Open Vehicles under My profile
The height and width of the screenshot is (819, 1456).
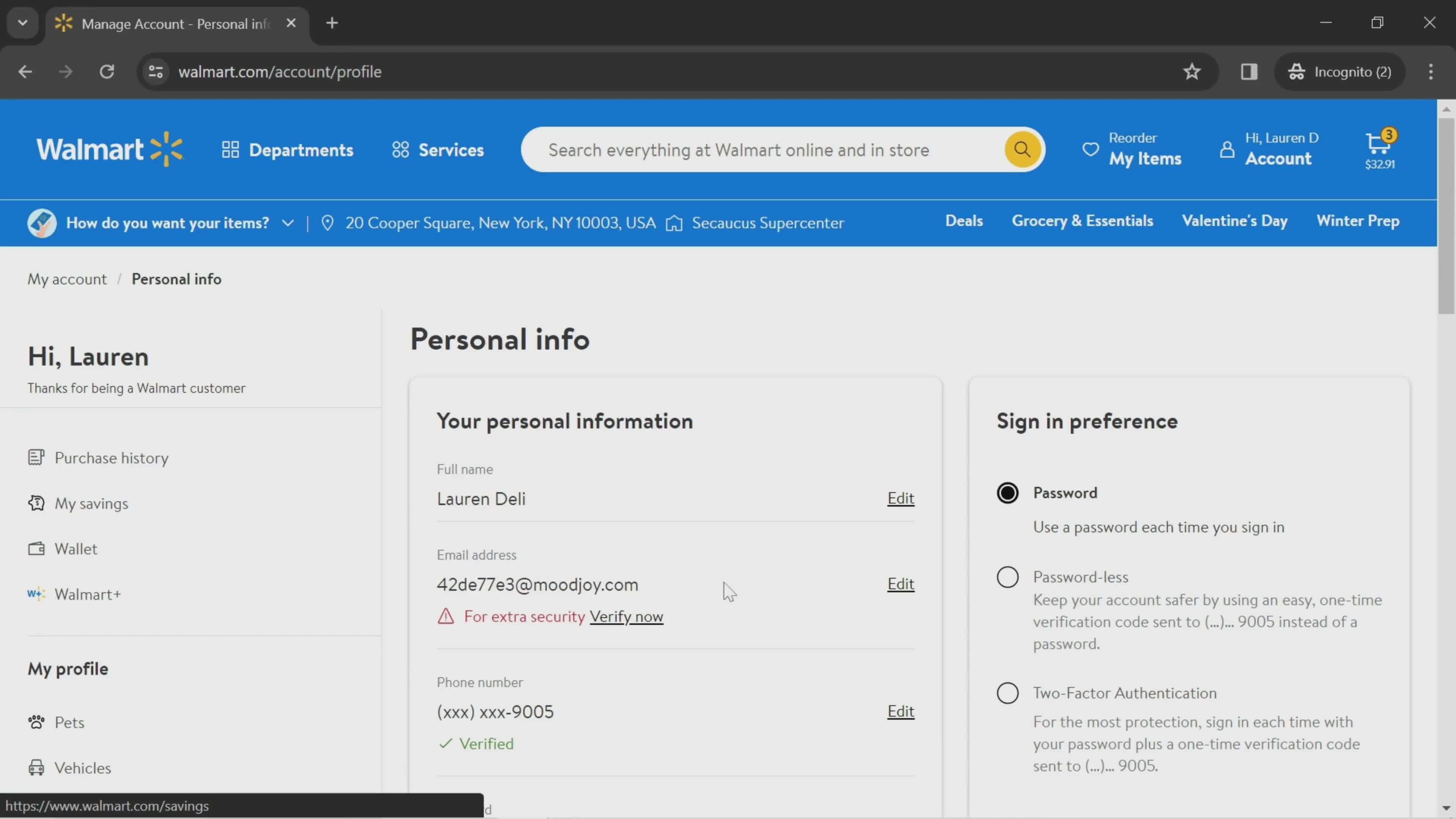click(69, 768)
